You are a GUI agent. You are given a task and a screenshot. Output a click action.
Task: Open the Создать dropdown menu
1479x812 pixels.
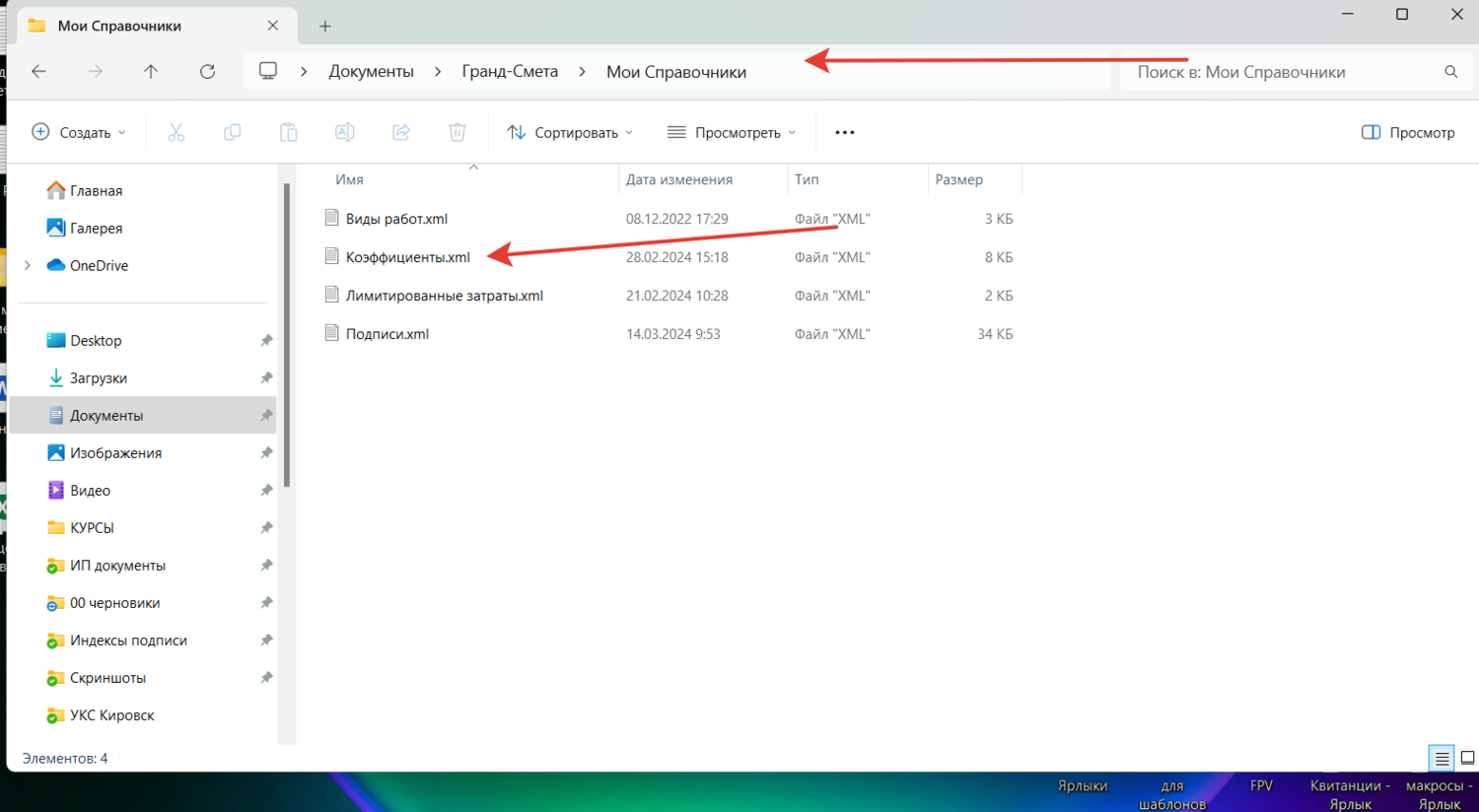click(79, 132)
